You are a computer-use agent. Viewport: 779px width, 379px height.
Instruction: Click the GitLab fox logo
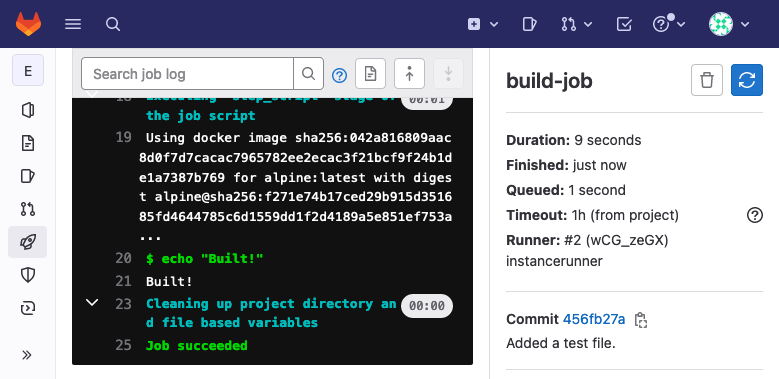pos(28,24)
